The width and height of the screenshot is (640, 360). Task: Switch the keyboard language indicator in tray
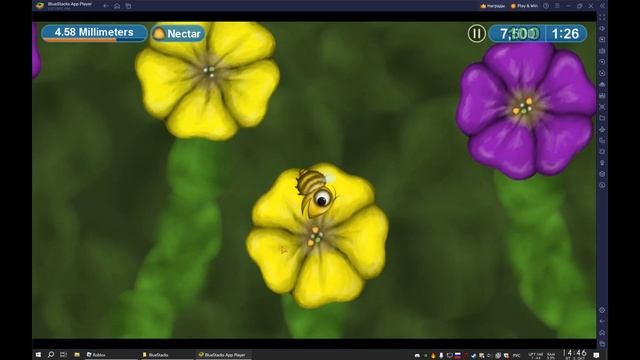[516, 355]
